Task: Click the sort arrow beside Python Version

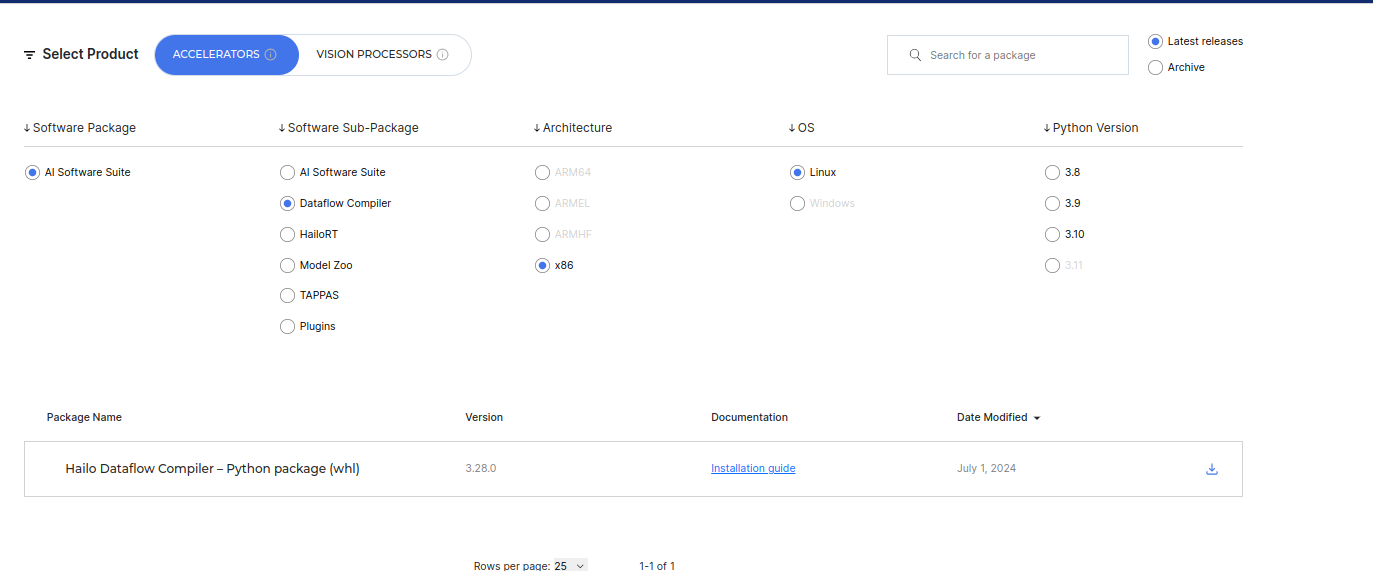Action: point(1047,128)
